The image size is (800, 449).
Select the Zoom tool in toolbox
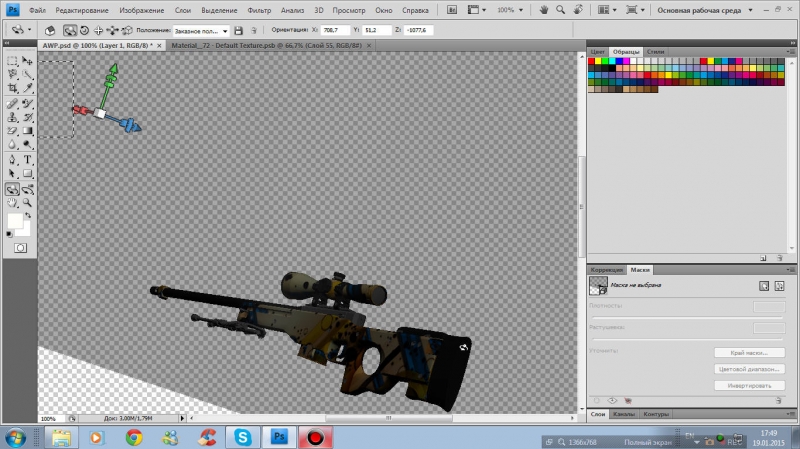point(28,203)
